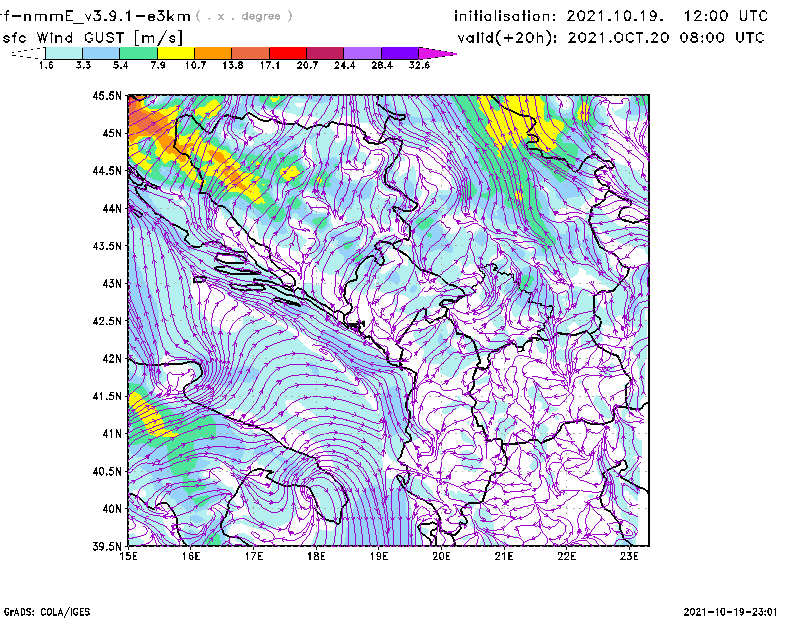This screenshot has height=618, width=800.
Task: Click the 15E longitude label
Action: click(x=128, y=556)
